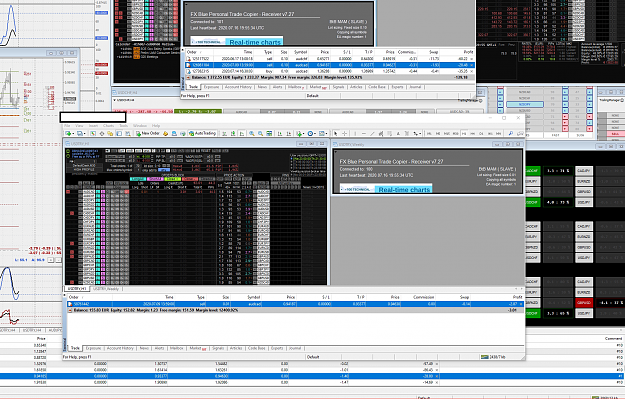Open New Chart icon in front MT4 toolbar

(68, 134)
